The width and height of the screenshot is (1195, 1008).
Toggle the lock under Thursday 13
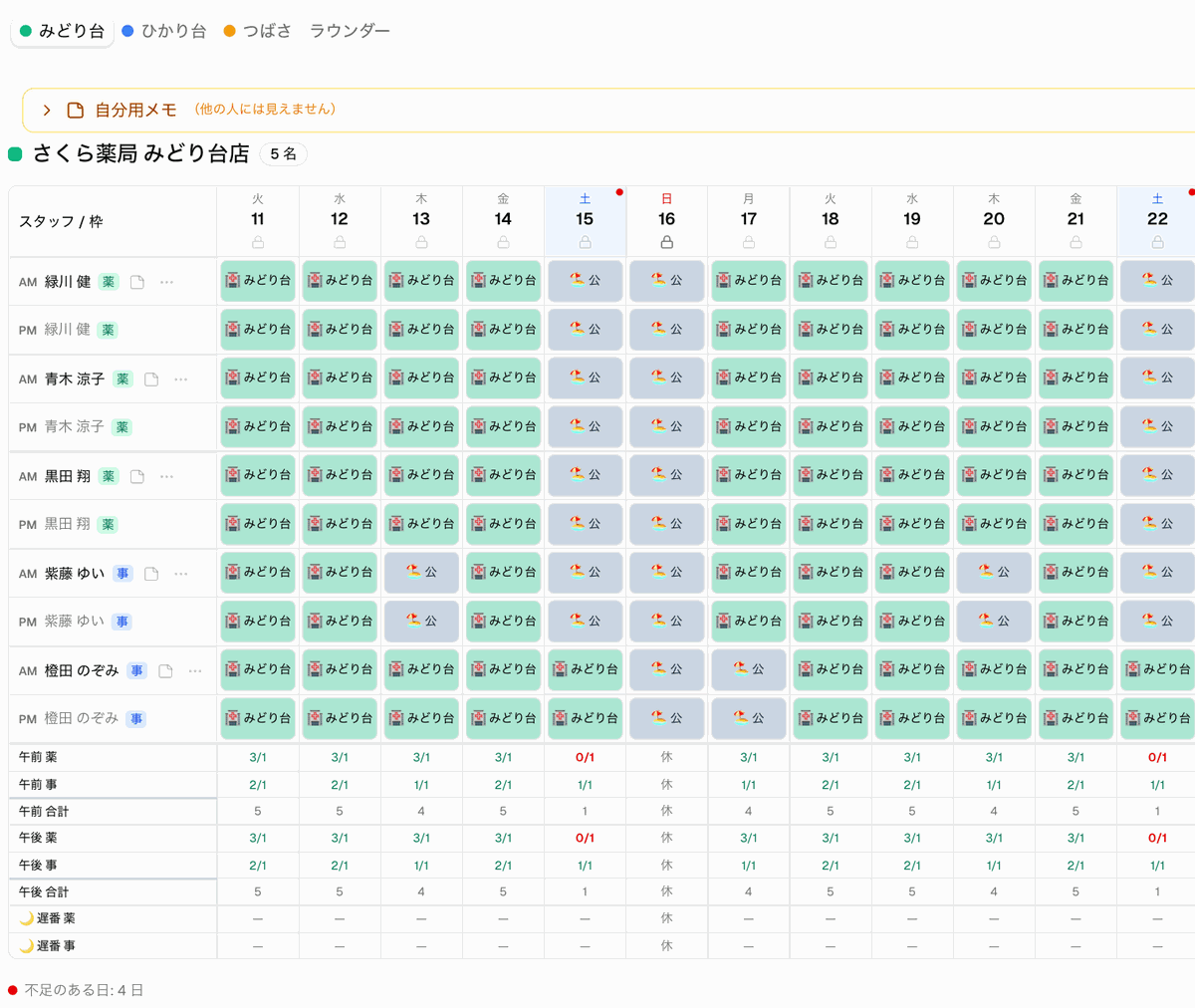coord(421,242)
